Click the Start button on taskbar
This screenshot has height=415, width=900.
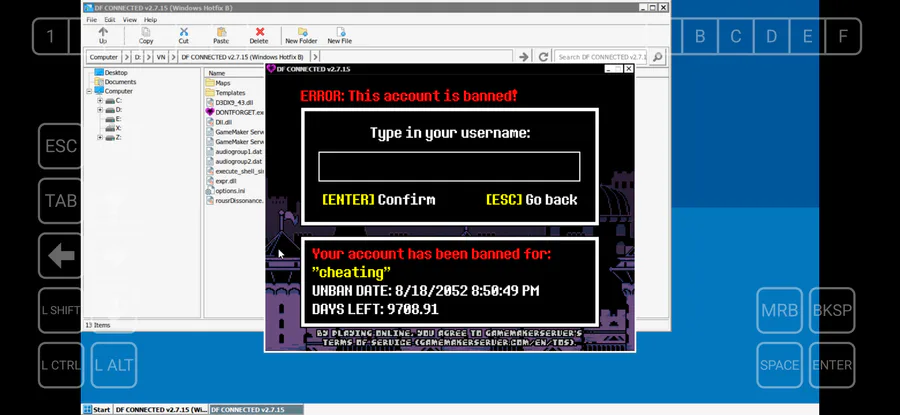click(x=97, y=410)
